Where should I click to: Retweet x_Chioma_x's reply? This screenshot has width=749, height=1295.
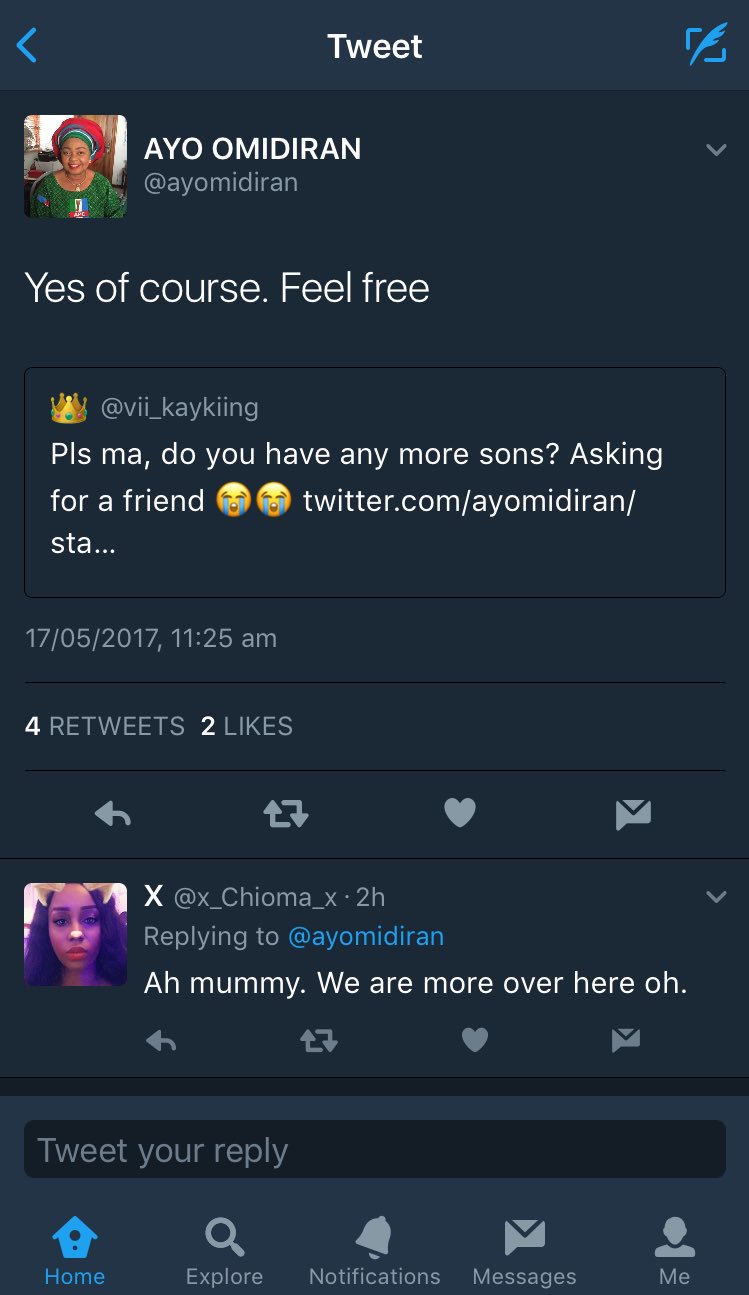[319, 1041]
